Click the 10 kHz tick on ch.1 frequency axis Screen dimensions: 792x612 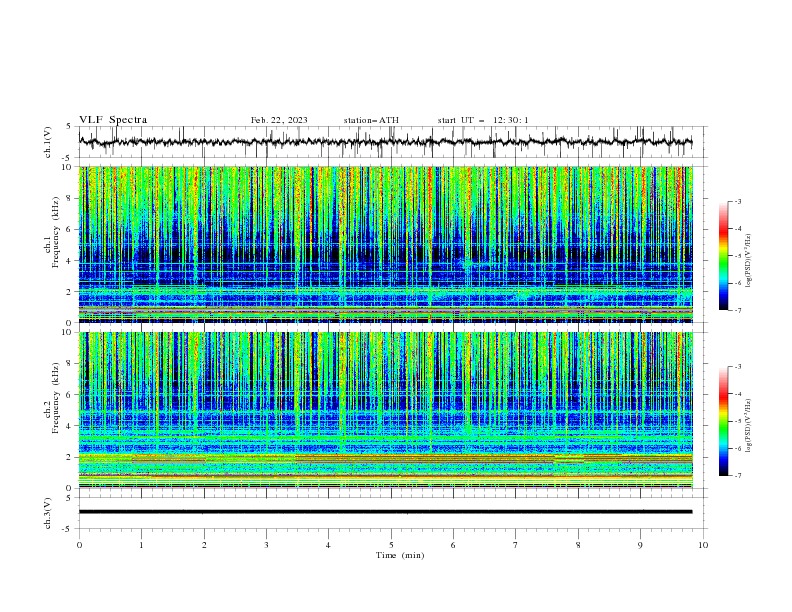click(67, 166)
